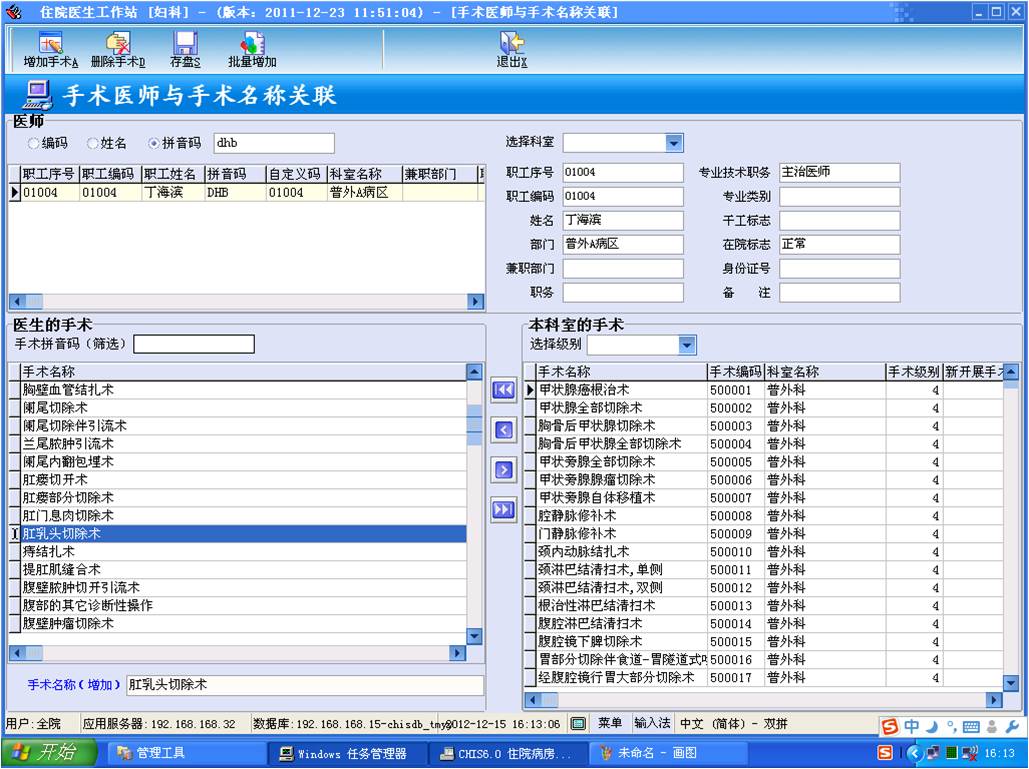
Task: Click scroll-down arrow of doctor's surgery list
Action: [x=474, y=636]
